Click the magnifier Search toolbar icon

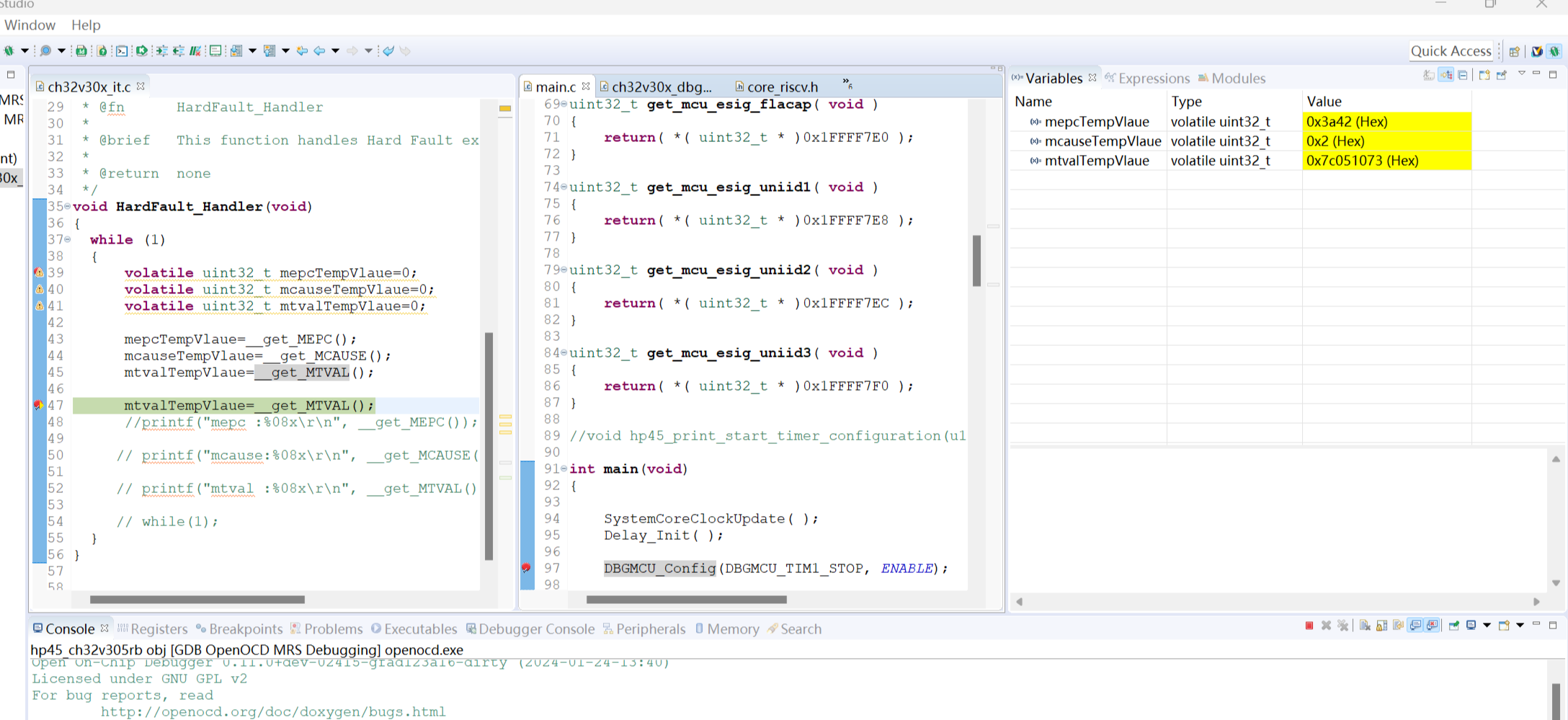[x=45, y=50]
